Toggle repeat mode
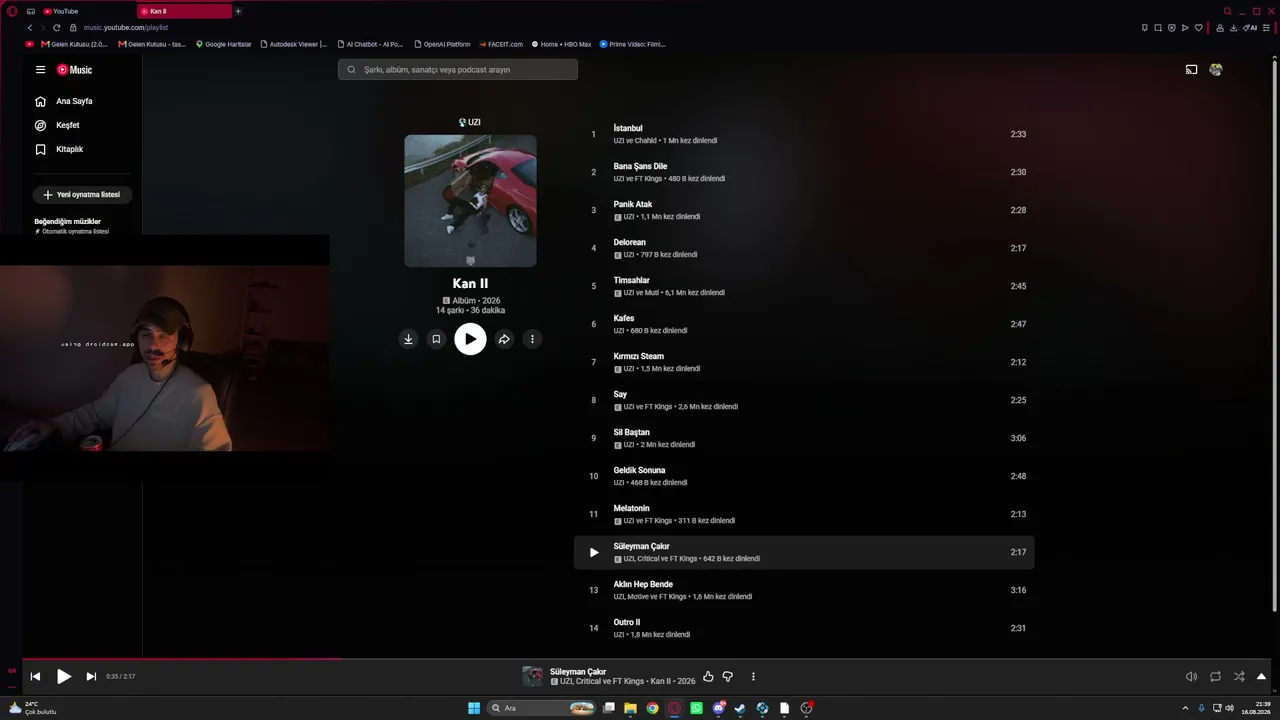1280x720 pixels. point(1215,677)
